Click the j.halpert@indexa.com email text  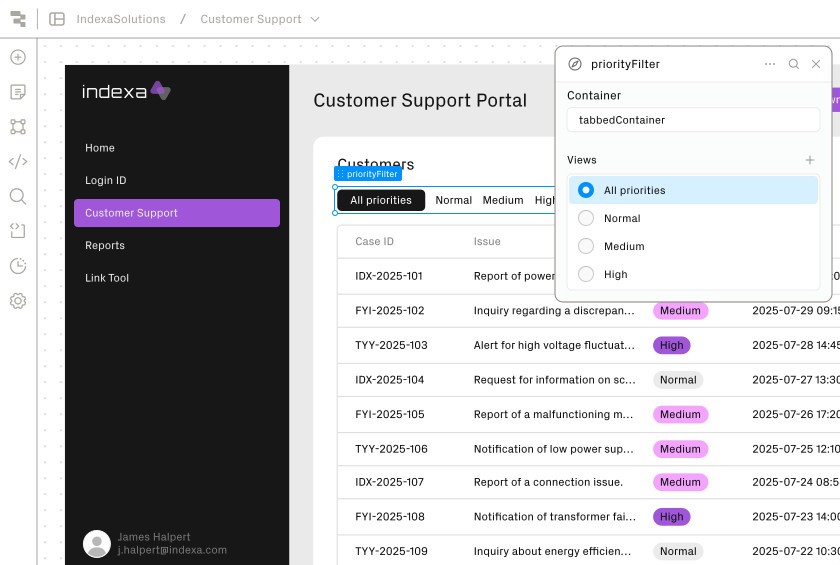tap(172, 550)
